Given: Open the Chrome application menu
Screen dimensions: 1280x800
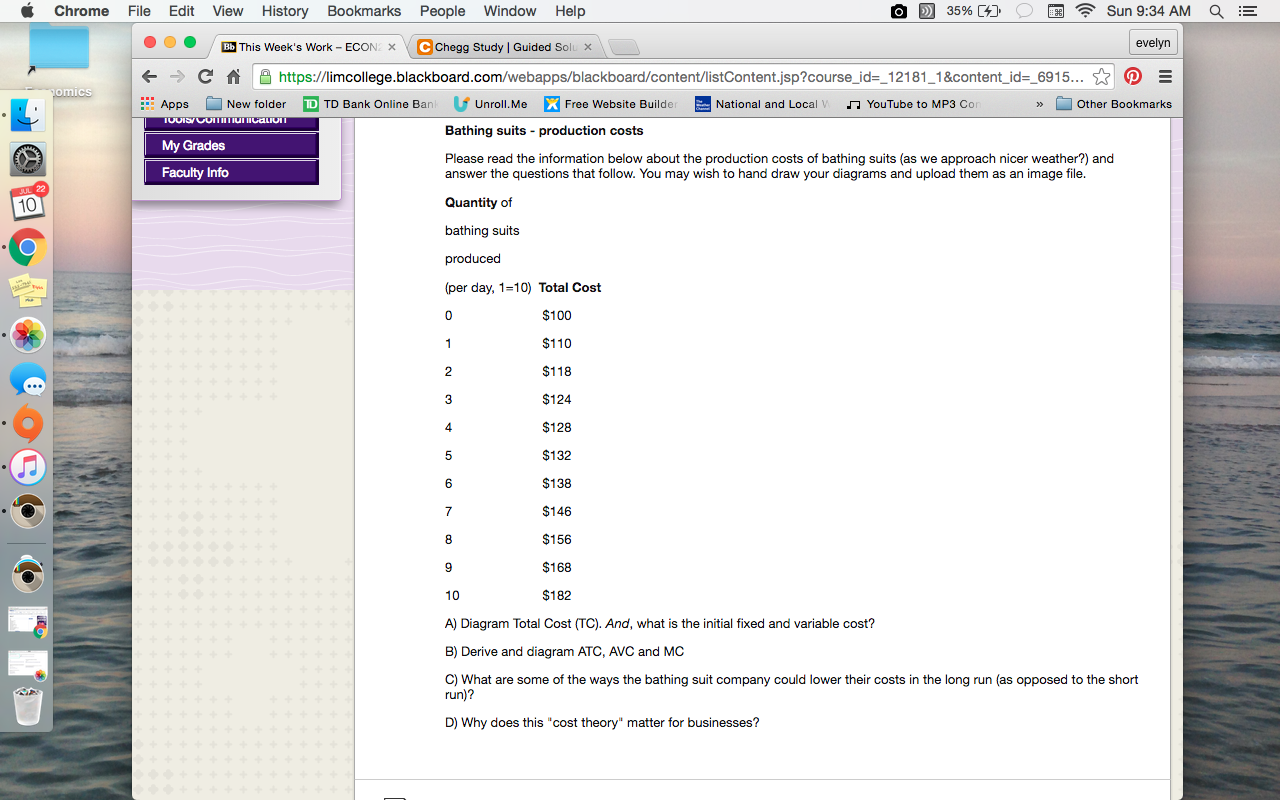Looking at the screenshot, I should click(x=82, y=11).
